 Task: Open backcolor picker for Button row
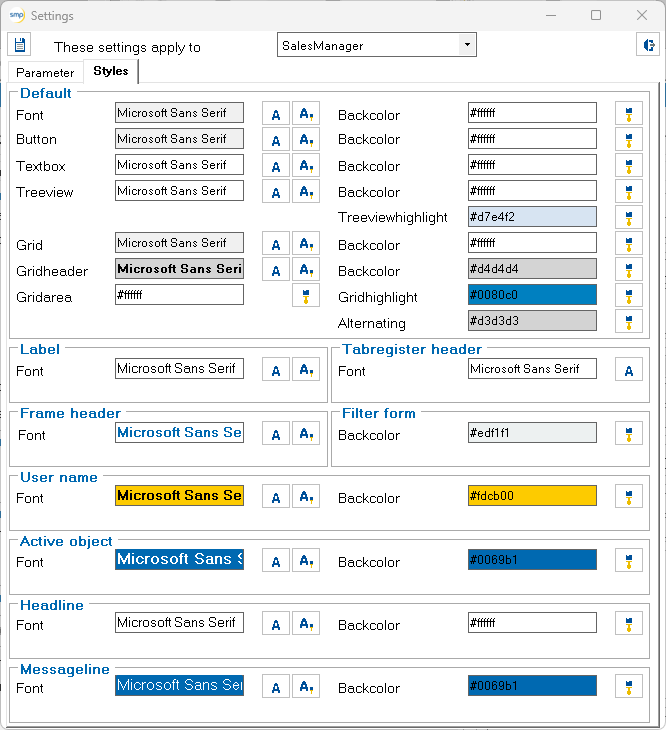click(629, 140)
